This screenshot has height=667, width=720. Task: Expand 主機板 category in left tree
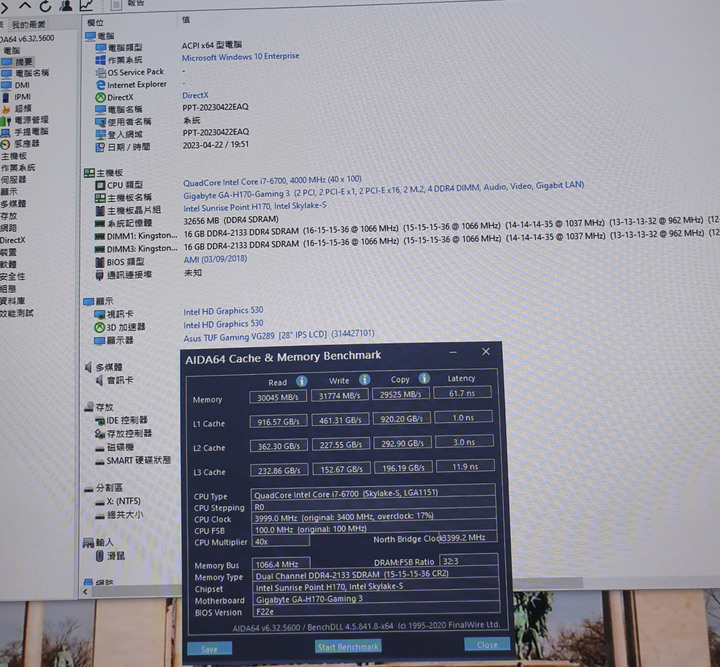click(x=14, y=156)
